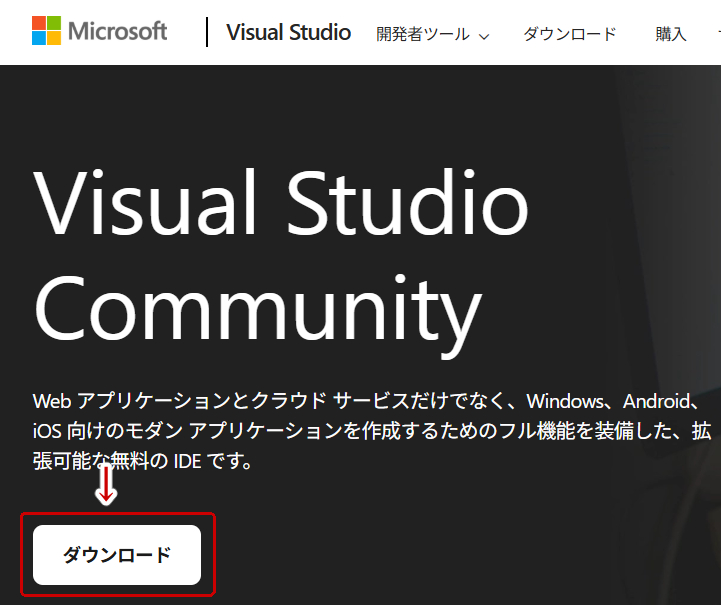Click the Visual Studio Community heading
Image resolution: width=721 pixels, height=605 pixels.
click(281, 263)
